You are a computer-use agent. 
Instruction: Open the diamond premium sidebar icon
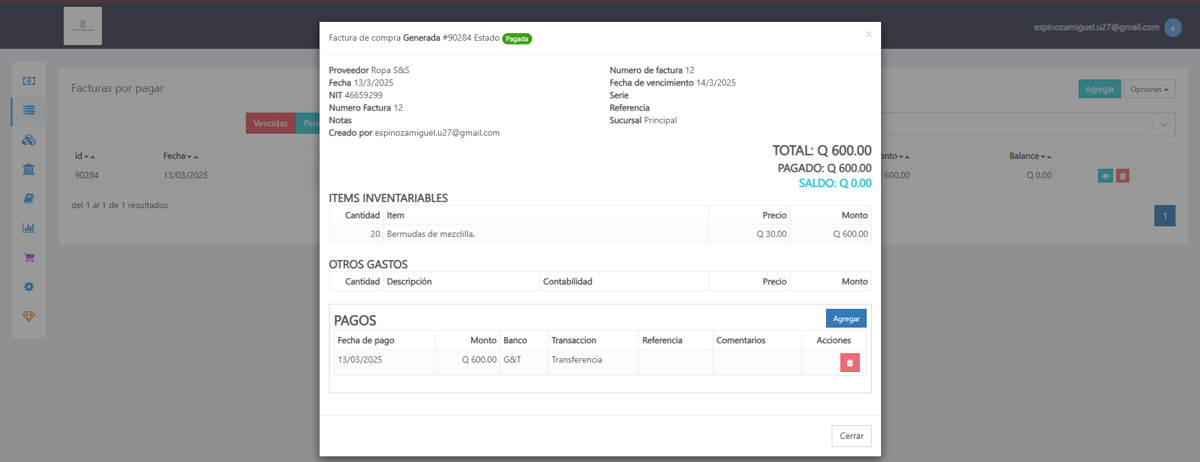click(29, 316)
